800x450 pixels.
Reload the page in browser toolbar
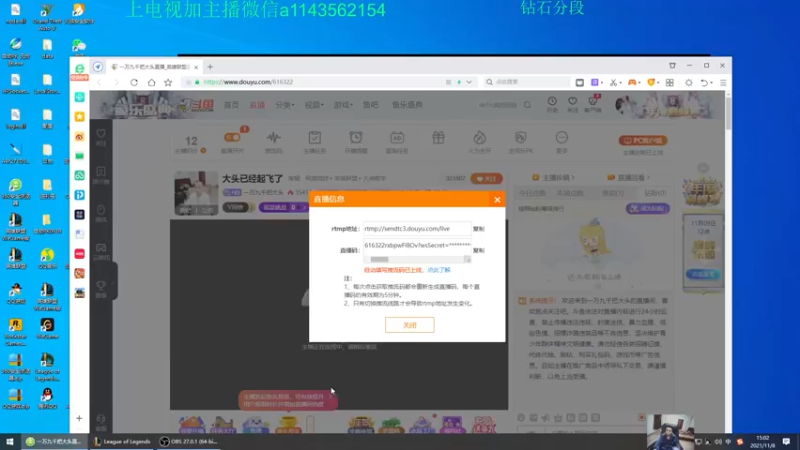(134, 82)
